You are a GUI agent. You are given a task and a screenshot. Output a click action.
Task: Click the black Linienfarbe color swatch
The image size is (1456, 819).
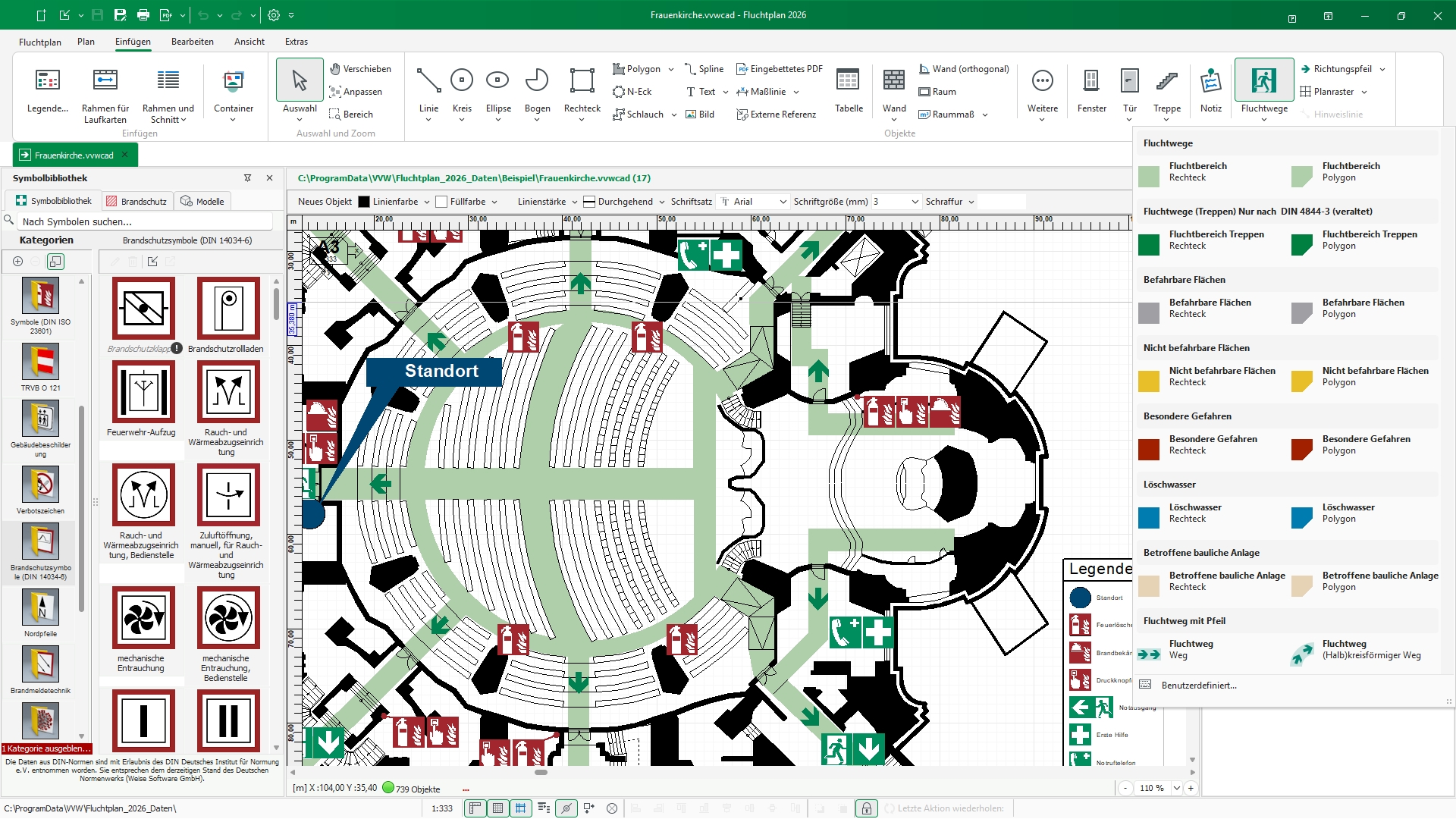(364, 202)
